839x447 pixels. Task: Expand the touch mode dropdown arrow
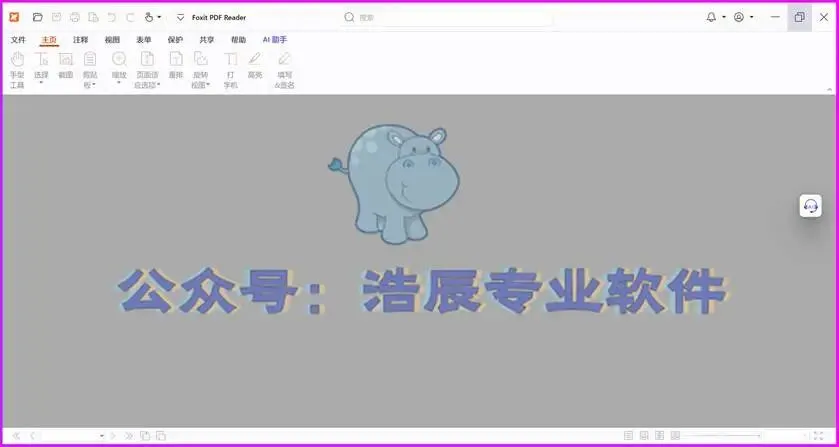tap(159, 17)
